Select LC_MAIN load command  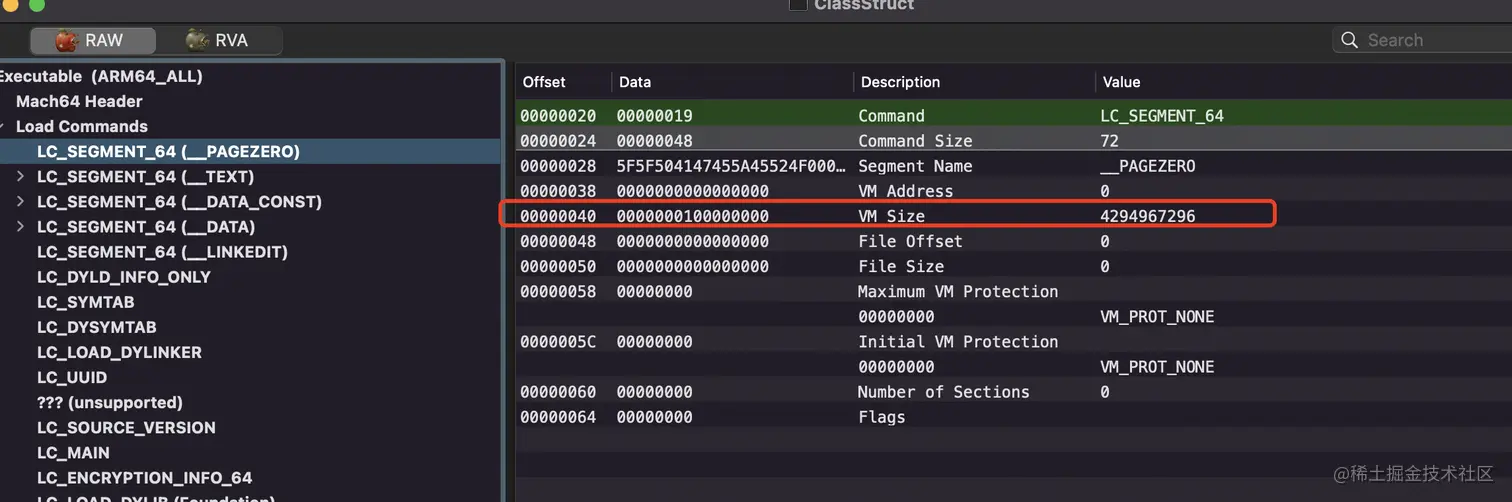point(73,452)
